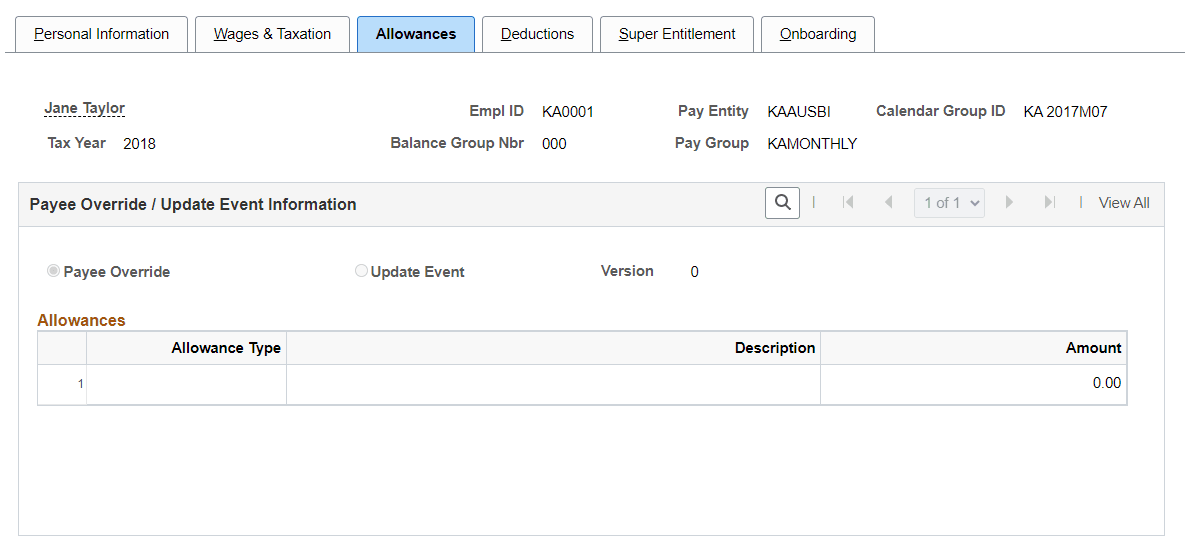The image size is (1185, 549).
Task: Open the 1 of 1 row dropdown
Action: click(949, 203)
